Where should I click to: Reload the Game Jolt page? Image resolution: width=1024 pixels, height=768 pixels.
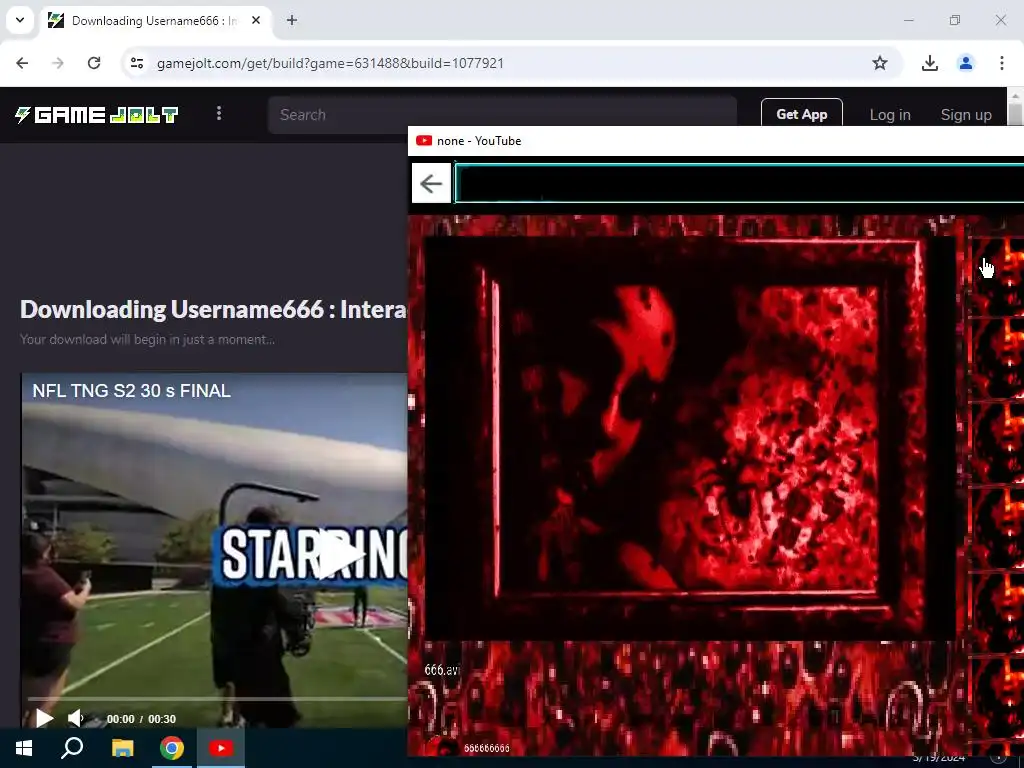pos(94,63)
